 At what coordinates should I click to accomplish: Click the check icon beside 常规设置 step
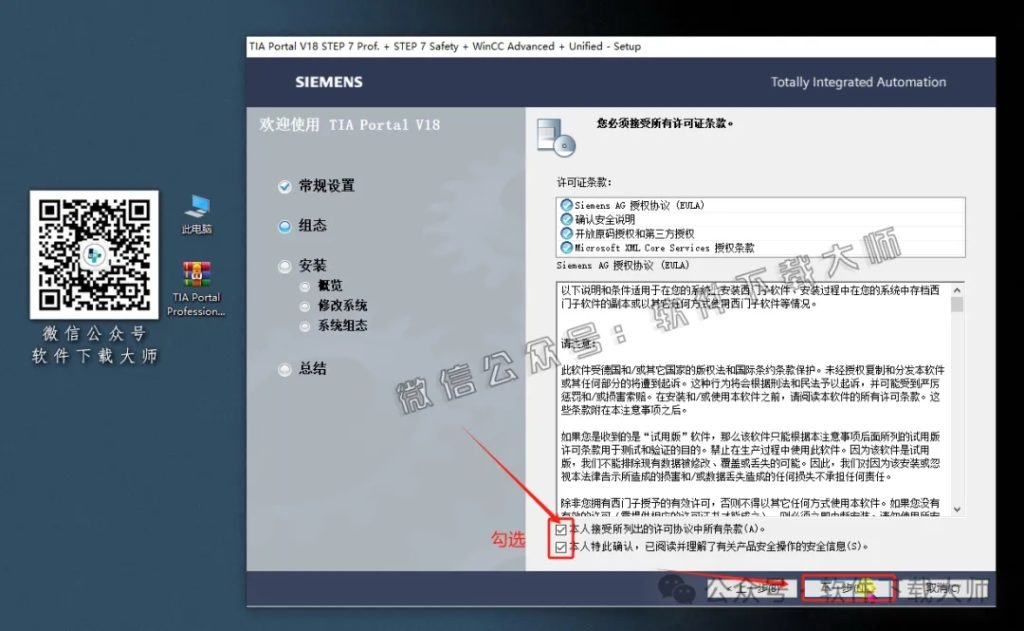[285, 185]
